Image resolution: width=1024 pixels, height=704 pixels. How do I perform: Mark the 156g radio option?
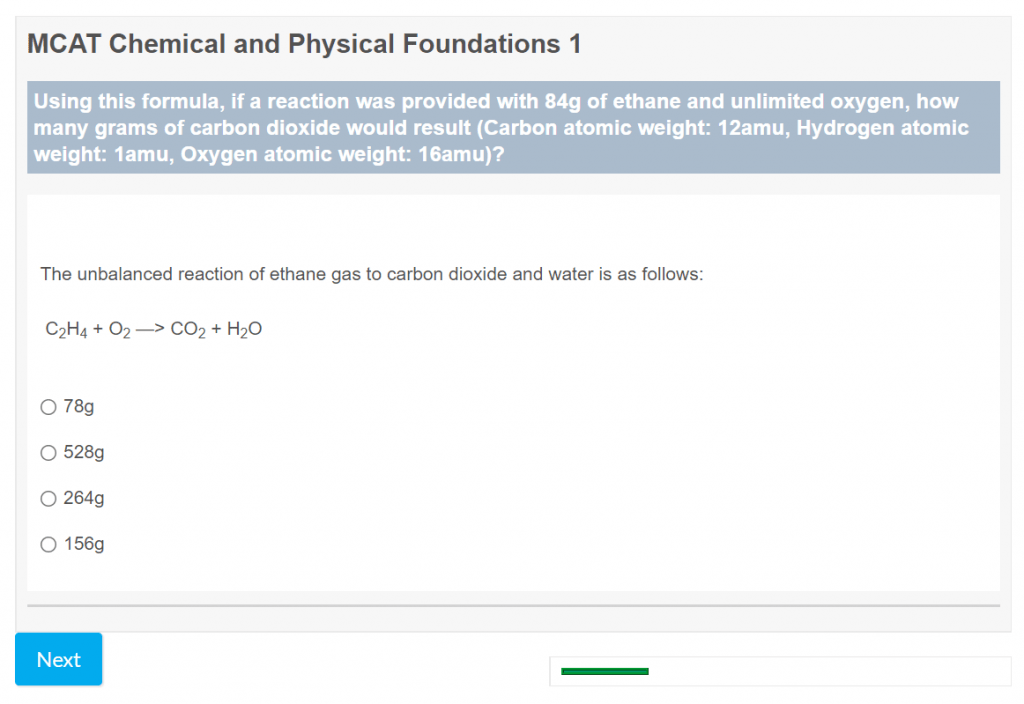tap(48, 544)
